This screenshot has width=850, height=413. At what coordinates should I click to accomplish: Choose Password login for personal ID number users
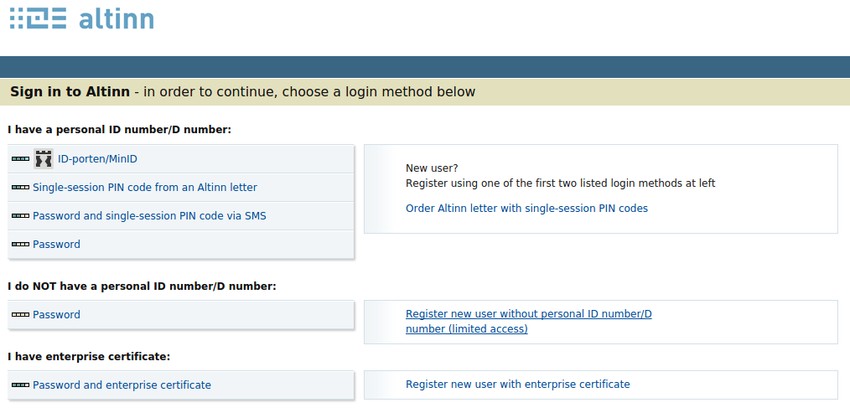tap(57, 244)
